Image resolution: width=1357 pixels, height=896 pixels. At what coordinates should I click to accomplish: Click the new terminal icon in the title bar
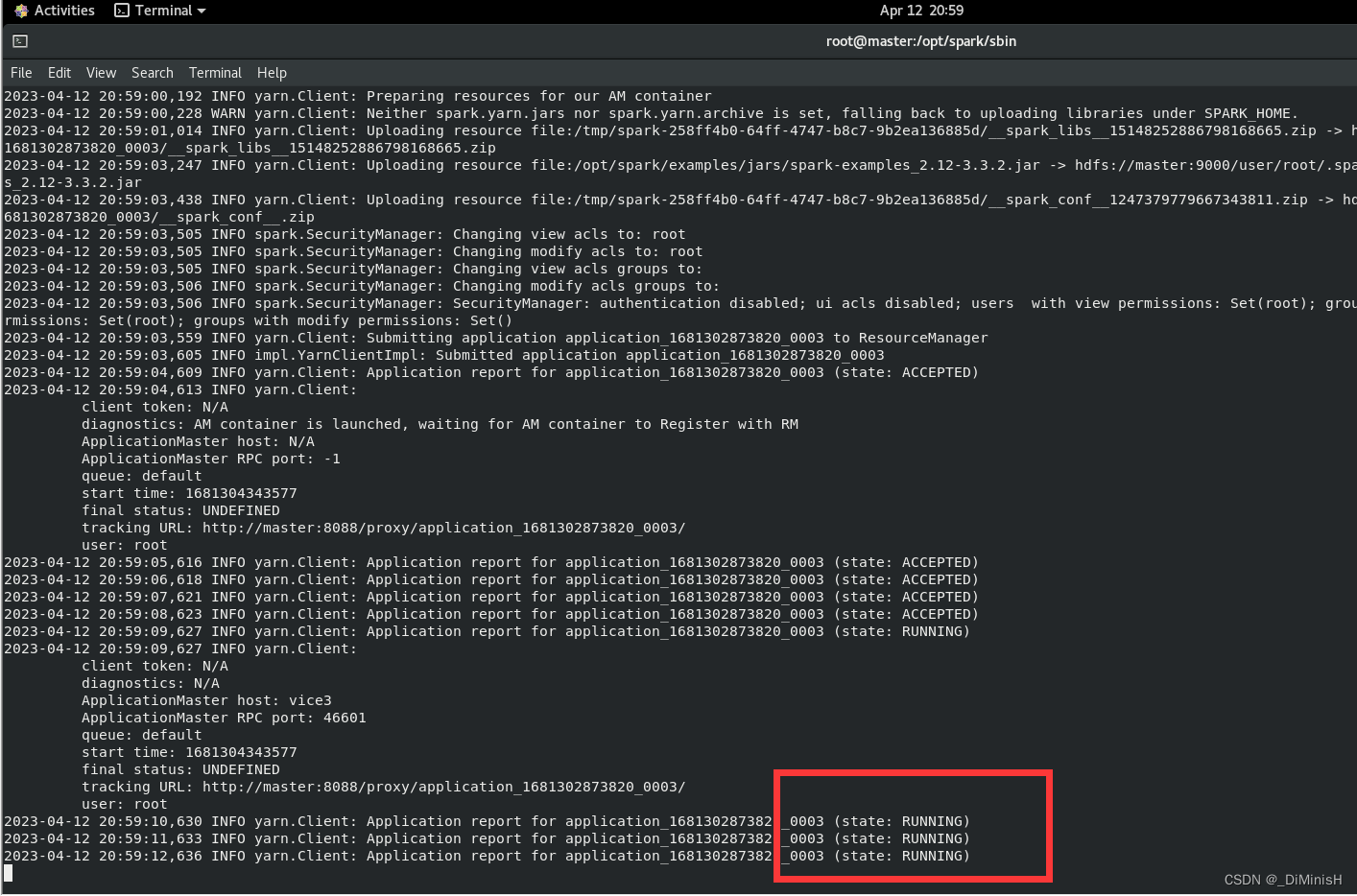20,41
